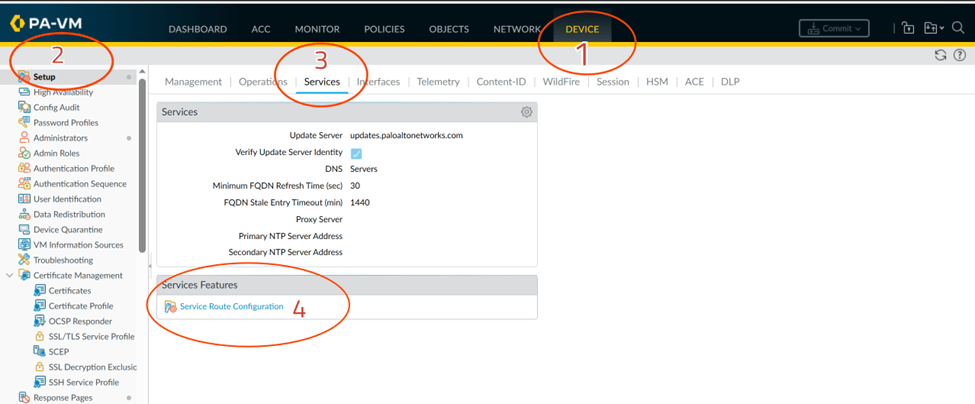The image size is (975, 404).
Task: Select SSL Decryption Exclusion in sidebar
Action: [93, 367]
